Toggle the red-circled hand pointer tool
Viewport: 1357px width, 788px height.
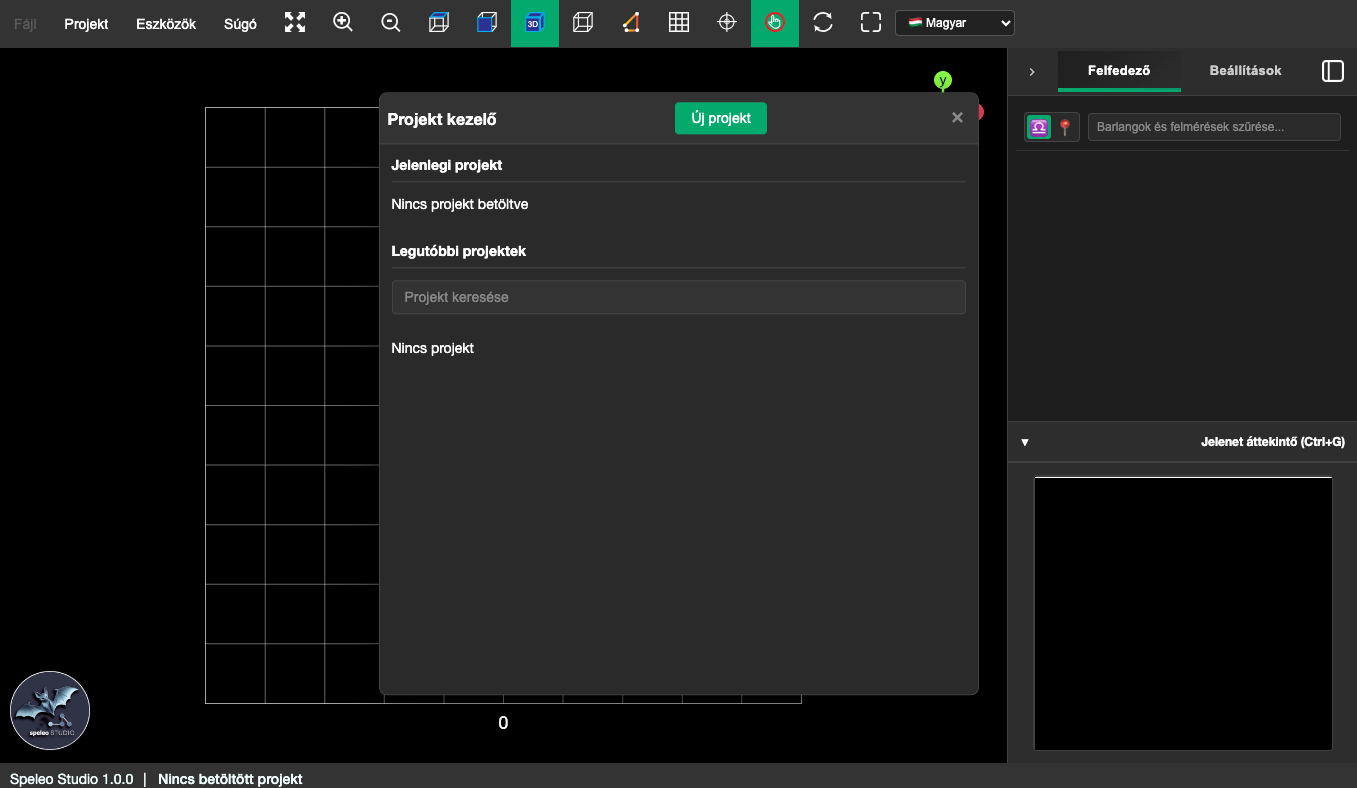pyautogui.click(x=775, y=23)
